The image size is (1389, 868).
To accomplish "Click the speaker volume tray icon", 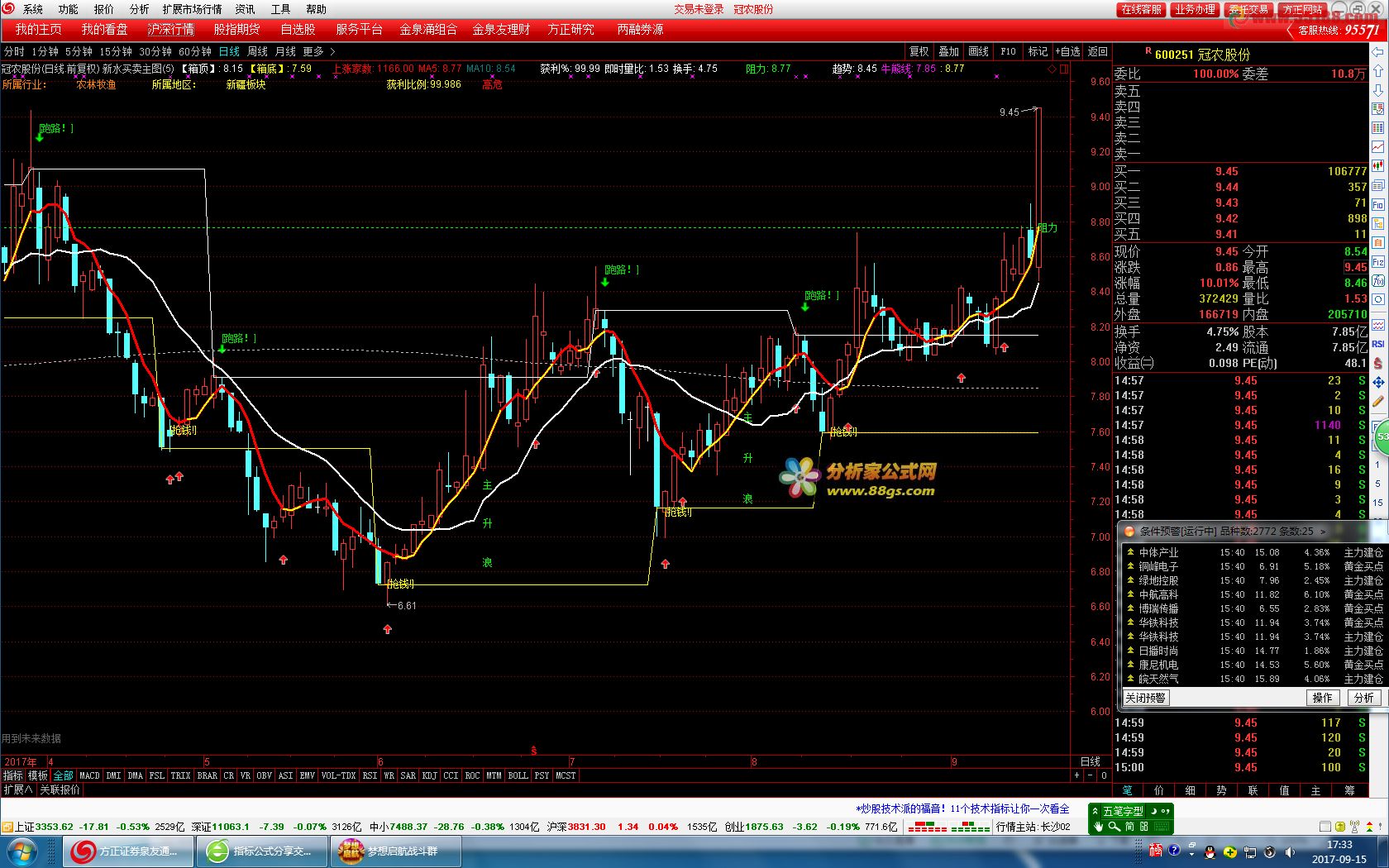I will click(x=1290, y=852).
